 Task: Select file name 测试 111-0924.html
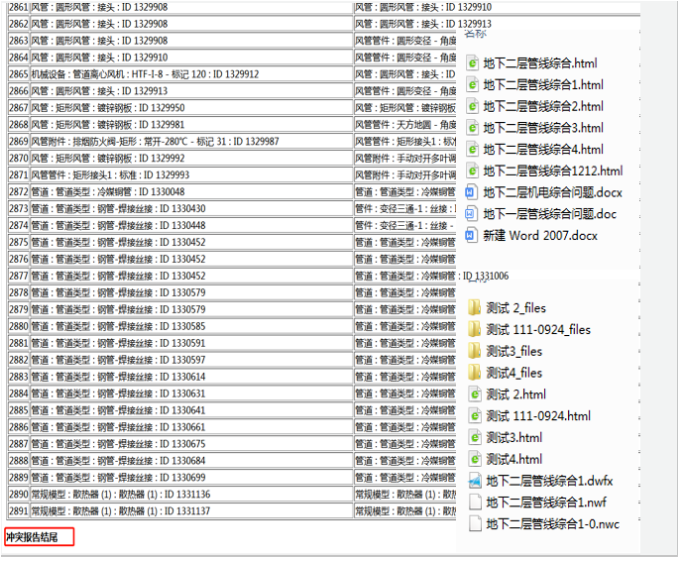click(538, 416)
